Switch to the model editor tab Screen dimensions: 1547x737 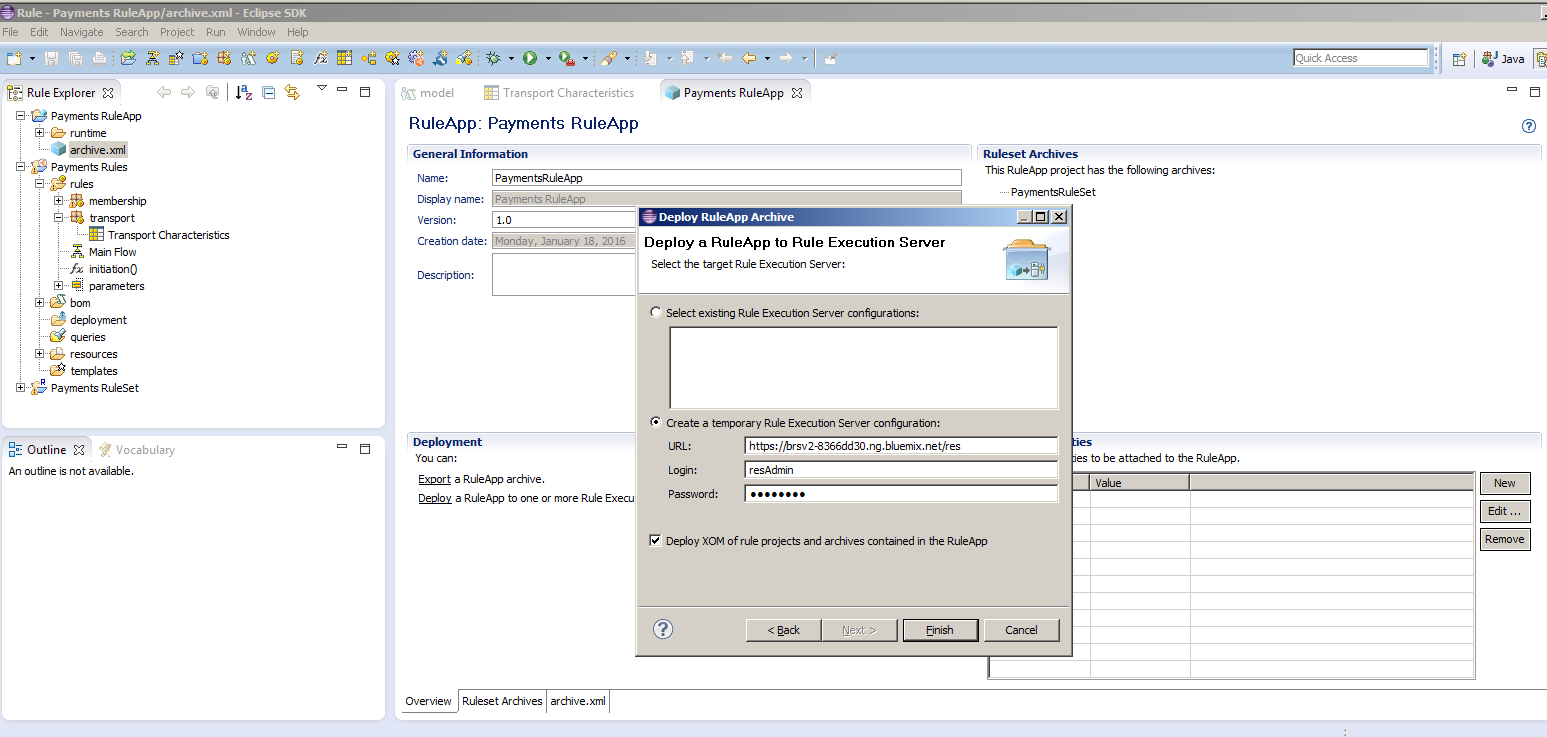427,93
